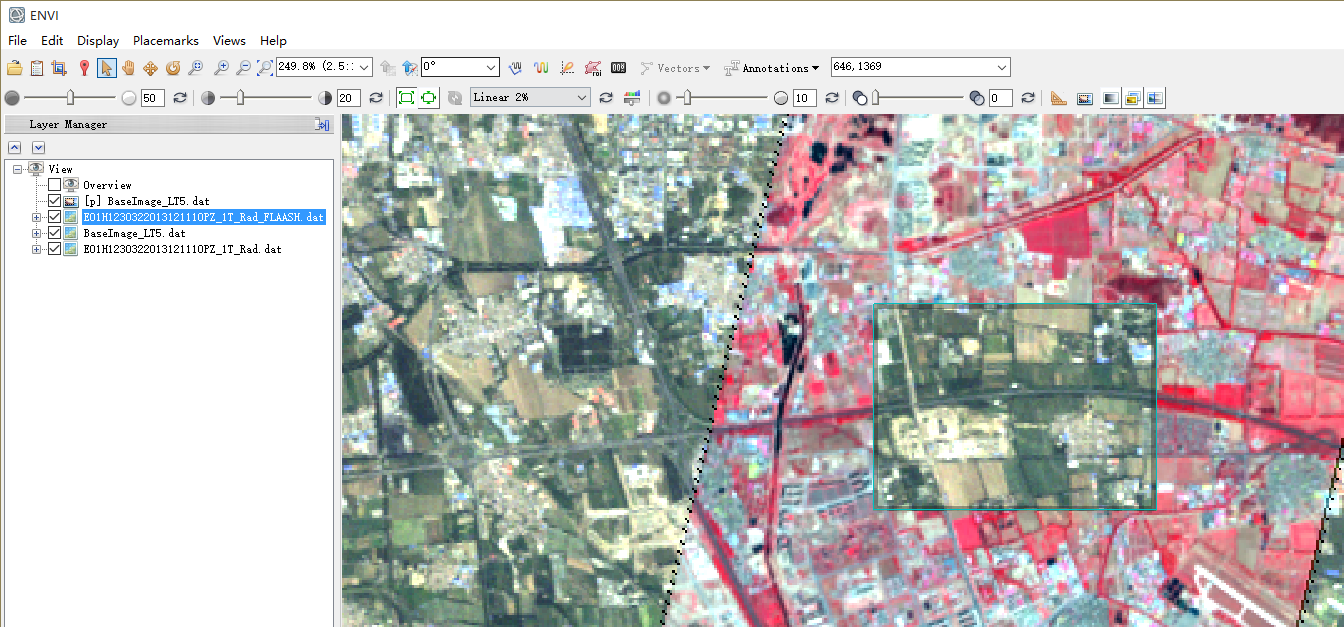Open the Mensuration ruler tool

[1059, 98]
